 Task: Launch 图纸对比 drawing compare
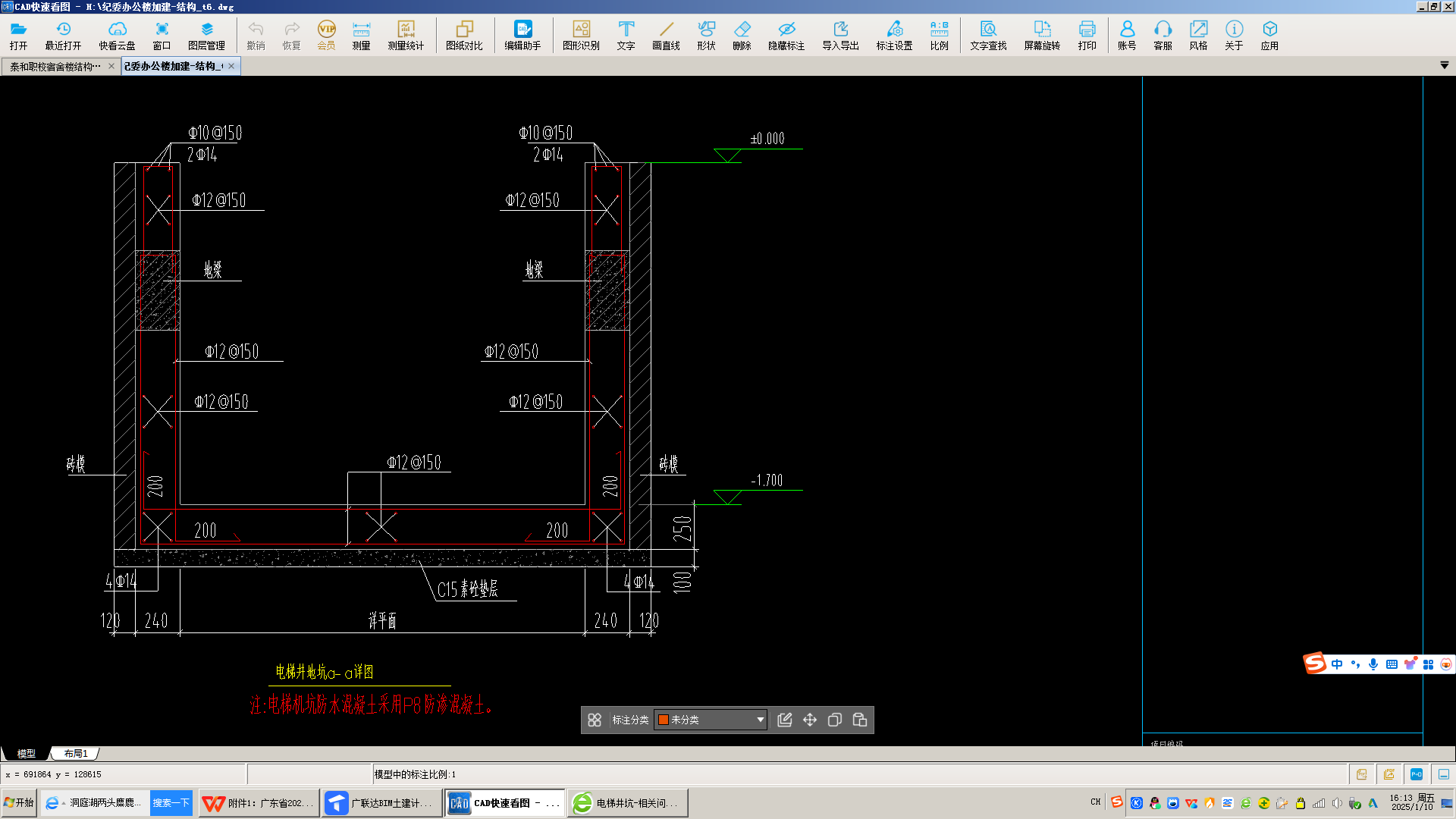tap(464, 35)
